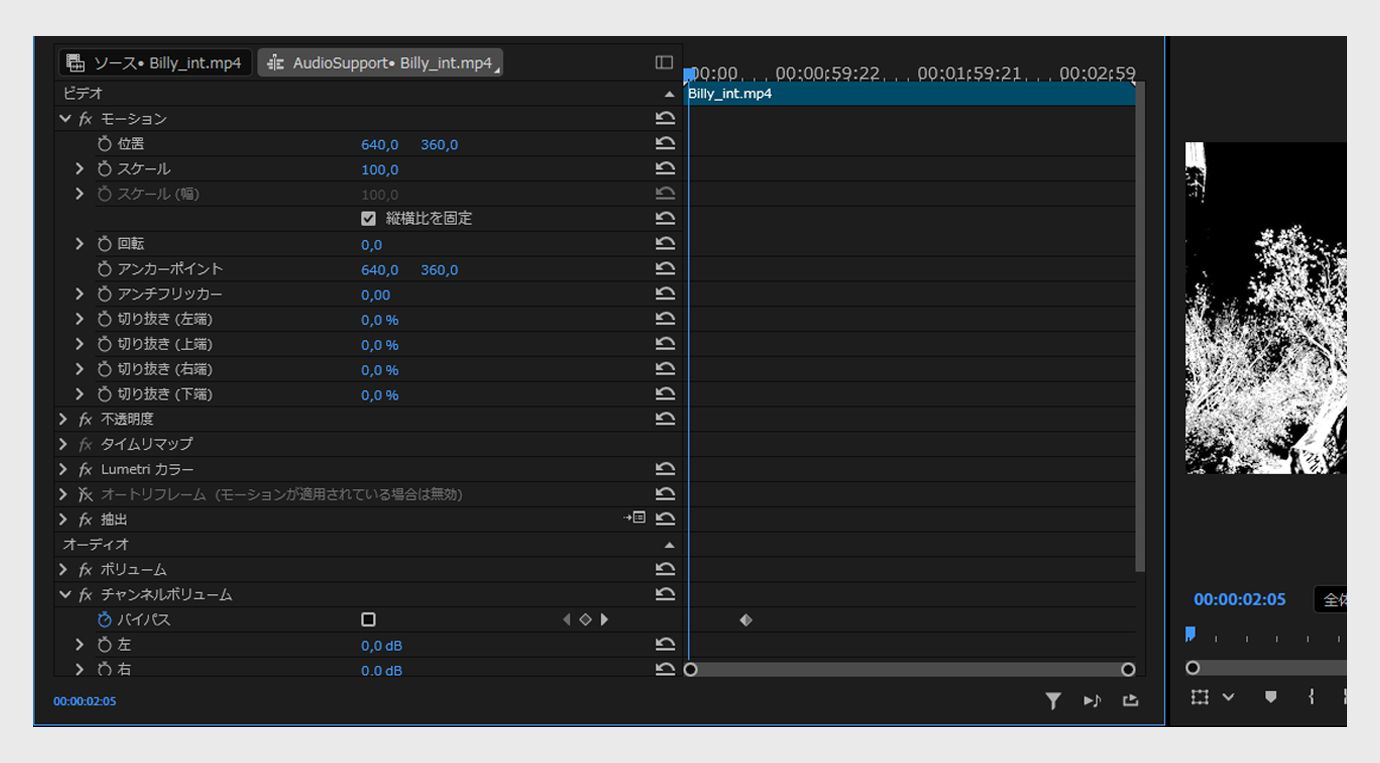
Task: Toggle animation stopwatch for 切り抜き (左端)
Action: coord(105,319)
